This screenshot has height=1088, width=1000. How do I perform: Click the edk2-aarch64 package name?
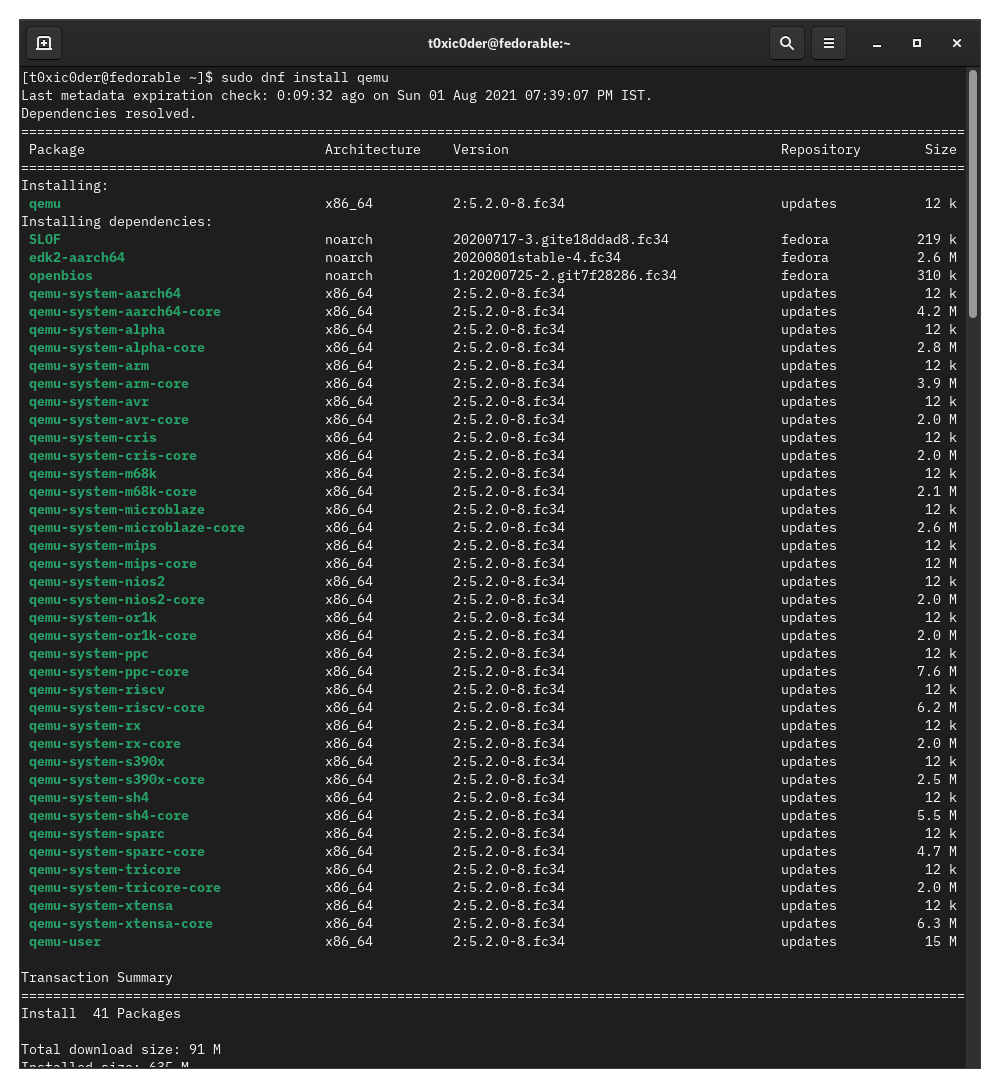click(76, 257)
